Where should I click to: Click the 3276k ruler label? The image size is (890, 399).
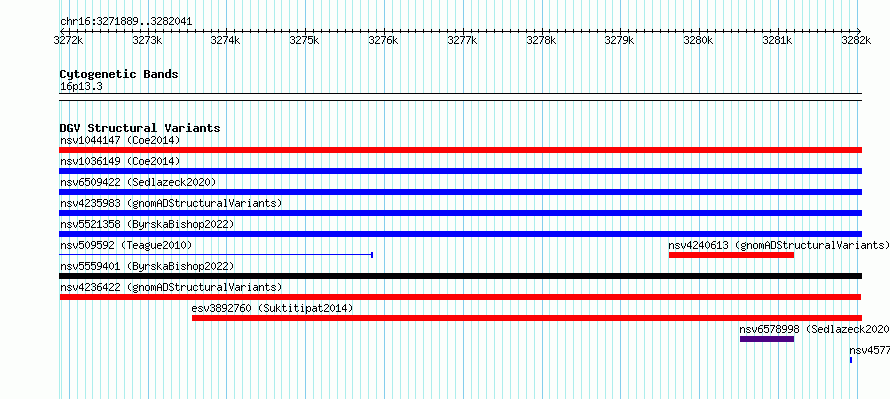384,40
